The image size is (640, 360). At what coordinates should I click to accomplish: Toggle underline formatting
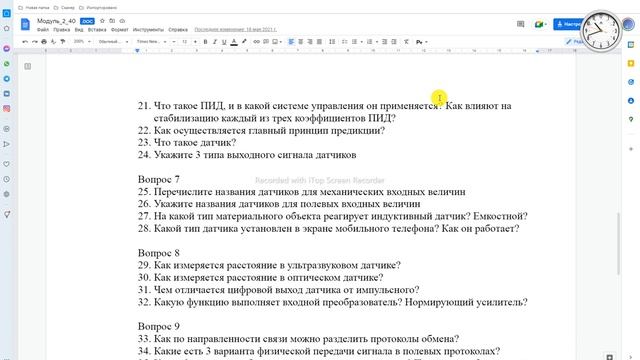pyautogui.click(x=224, y=42)
